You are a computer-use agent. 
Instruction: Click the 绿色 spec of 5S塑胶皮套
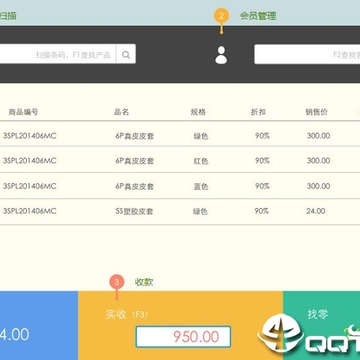200,211
